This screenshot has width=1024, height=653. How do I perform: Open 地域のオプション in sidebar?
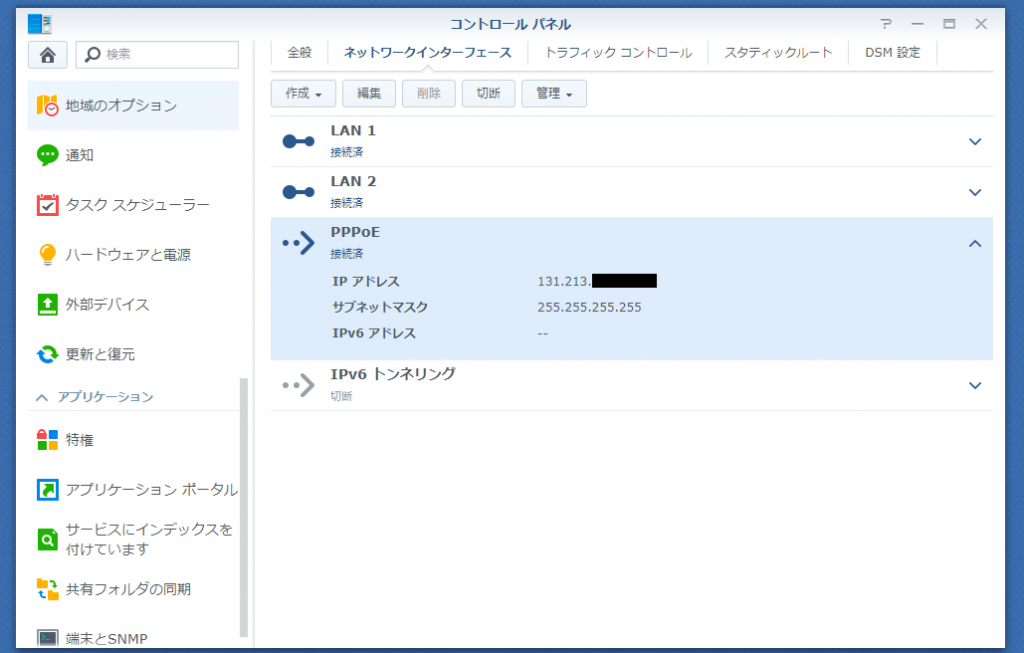[x=133, y=105]
